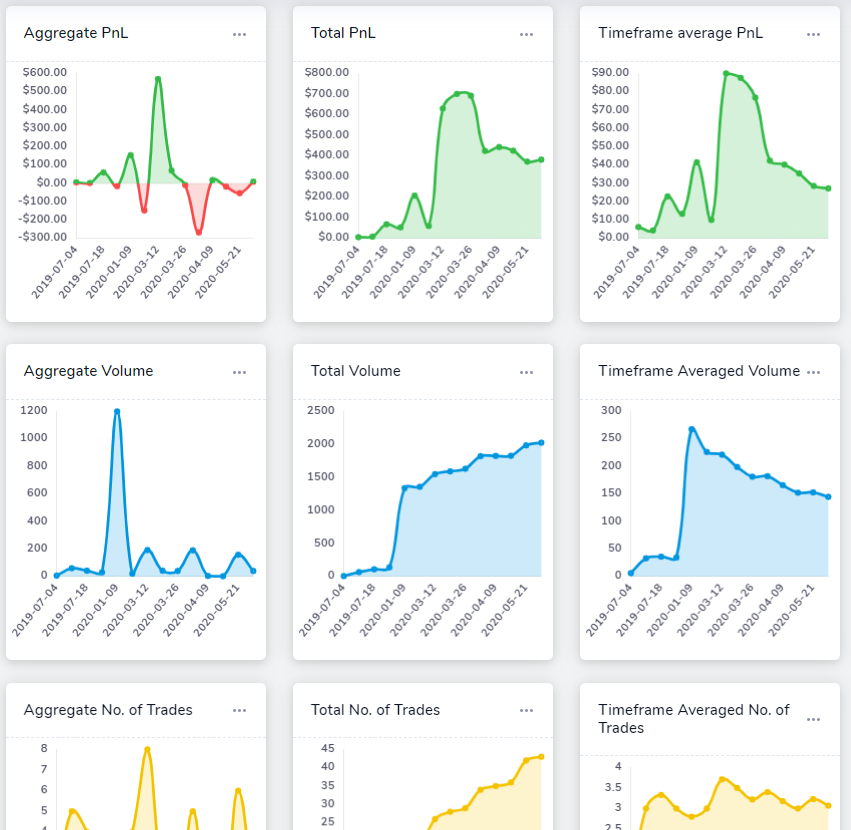Click the 45 axis label in Total No. of Trades

click(328, 749)
